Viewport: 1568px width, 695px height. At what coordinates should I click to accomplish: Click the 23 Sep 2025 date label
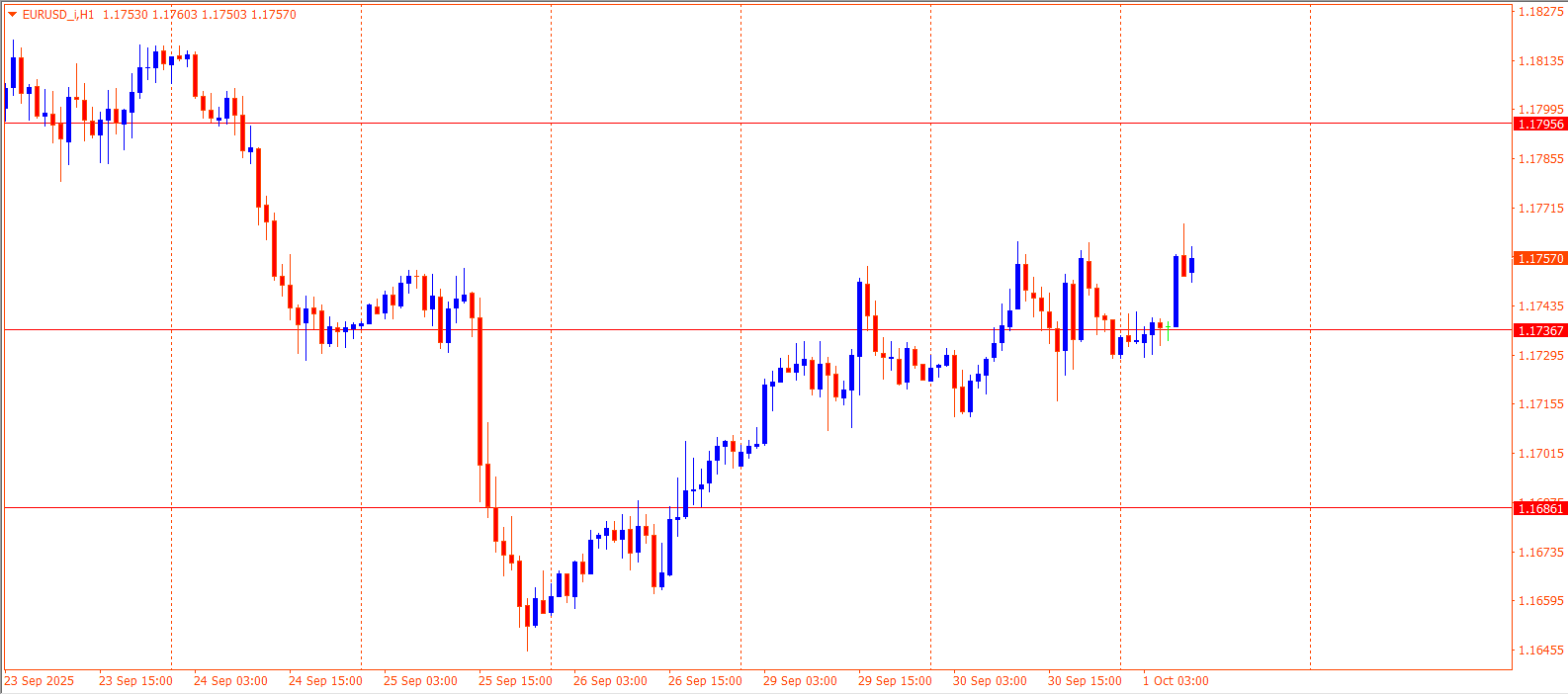click(x=40, y=681)
